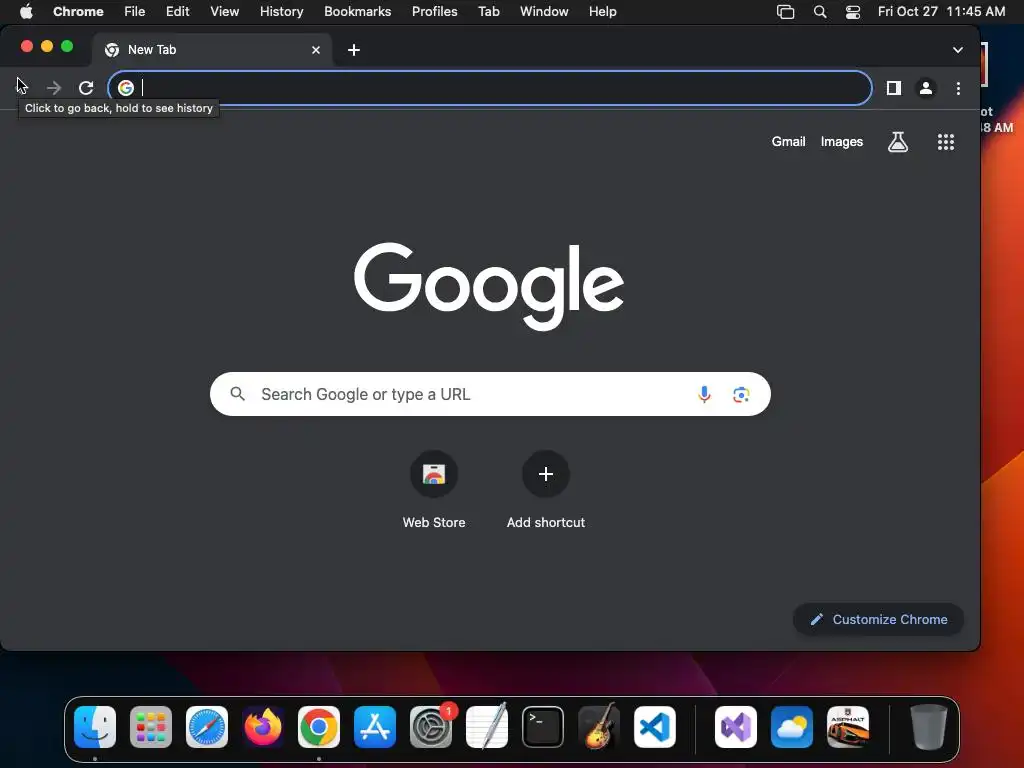Open Visual Studio from the dock
Viewport: 1024px width, 768px height.
pyautogui.click(x=736, y=727)
